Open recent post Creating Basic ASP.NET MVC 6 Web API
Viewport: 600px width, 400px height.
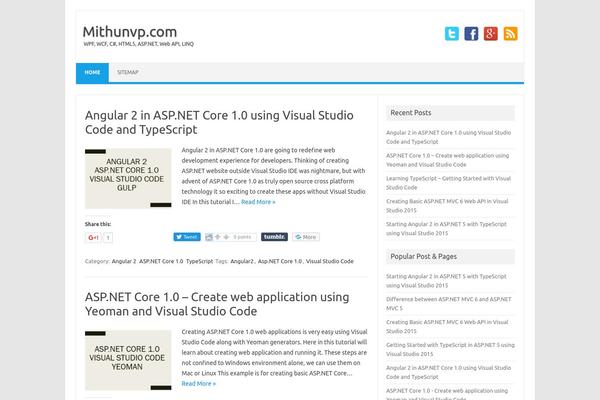tap(447, 206)
